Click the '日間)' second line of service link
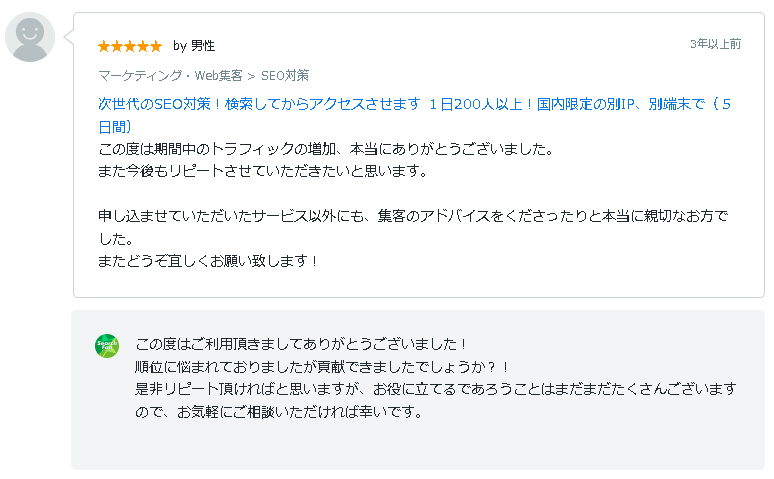 [x=115, y=127]
